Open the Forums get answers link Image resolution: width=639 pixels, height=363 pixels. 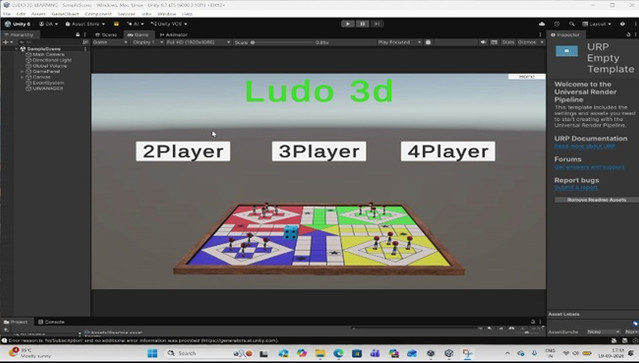pos(589,167)
